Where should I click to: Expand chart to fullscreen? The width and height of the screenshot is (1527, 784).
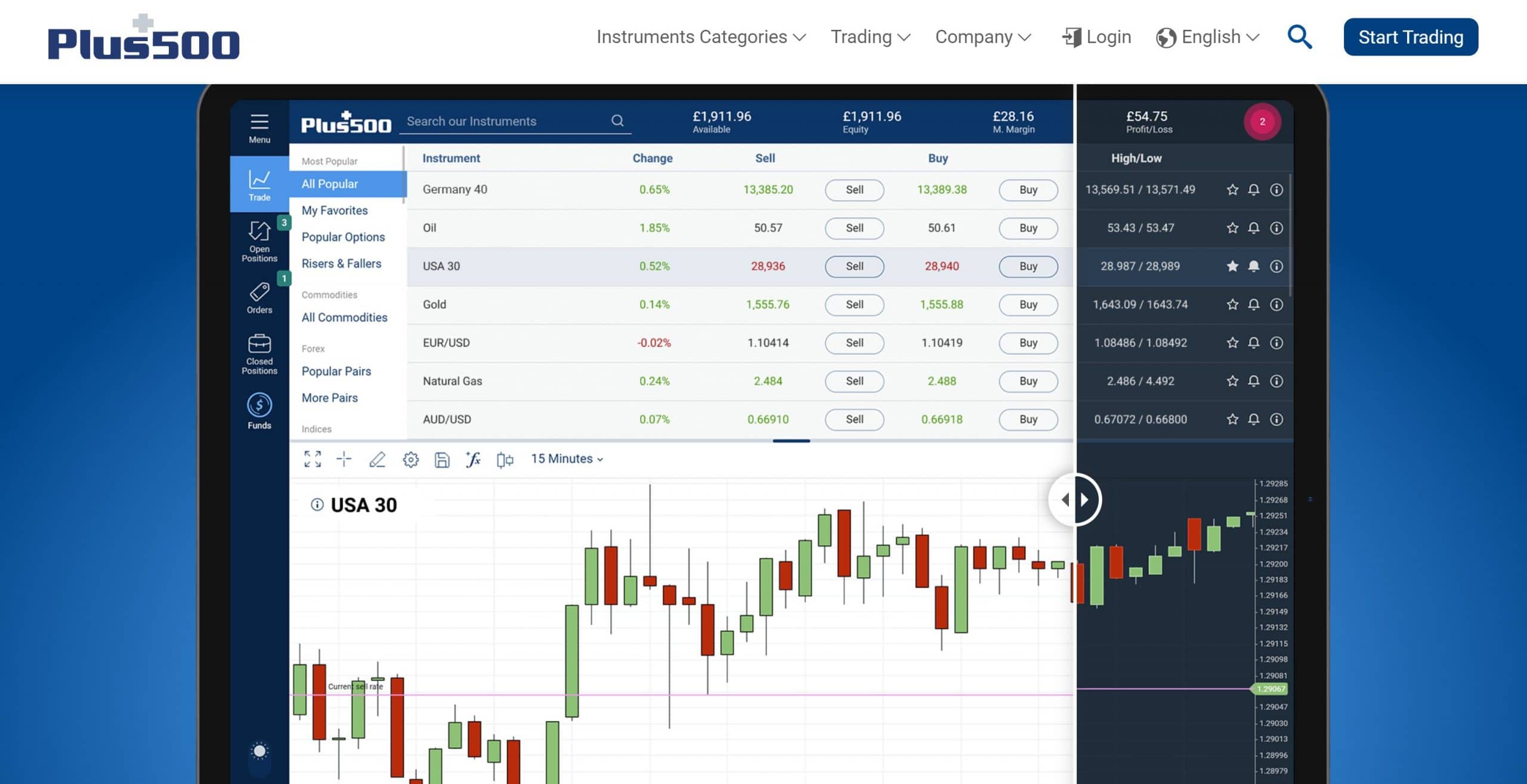pos(313,458)
